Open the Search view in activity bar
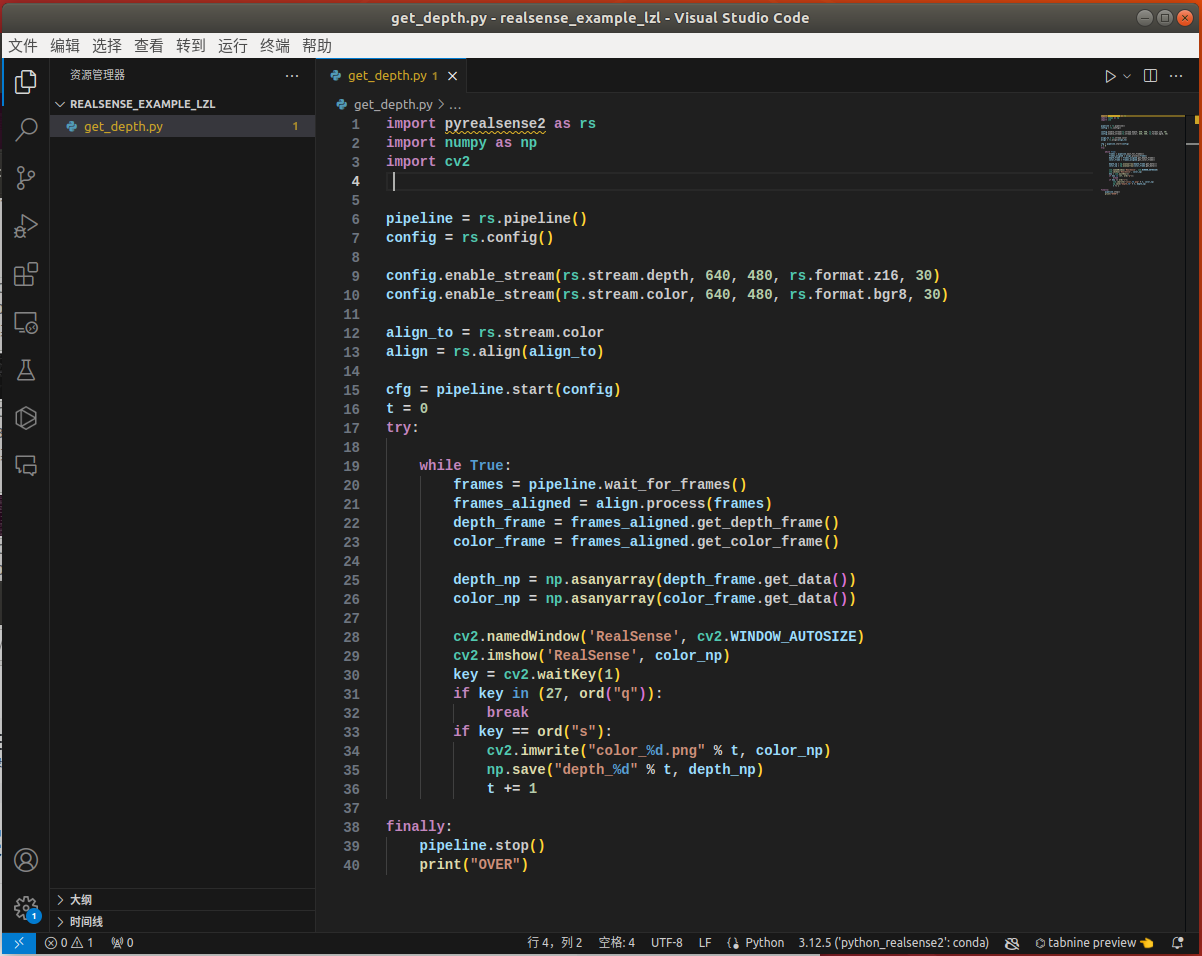The image size is (1202, 956). pos(26,129)
